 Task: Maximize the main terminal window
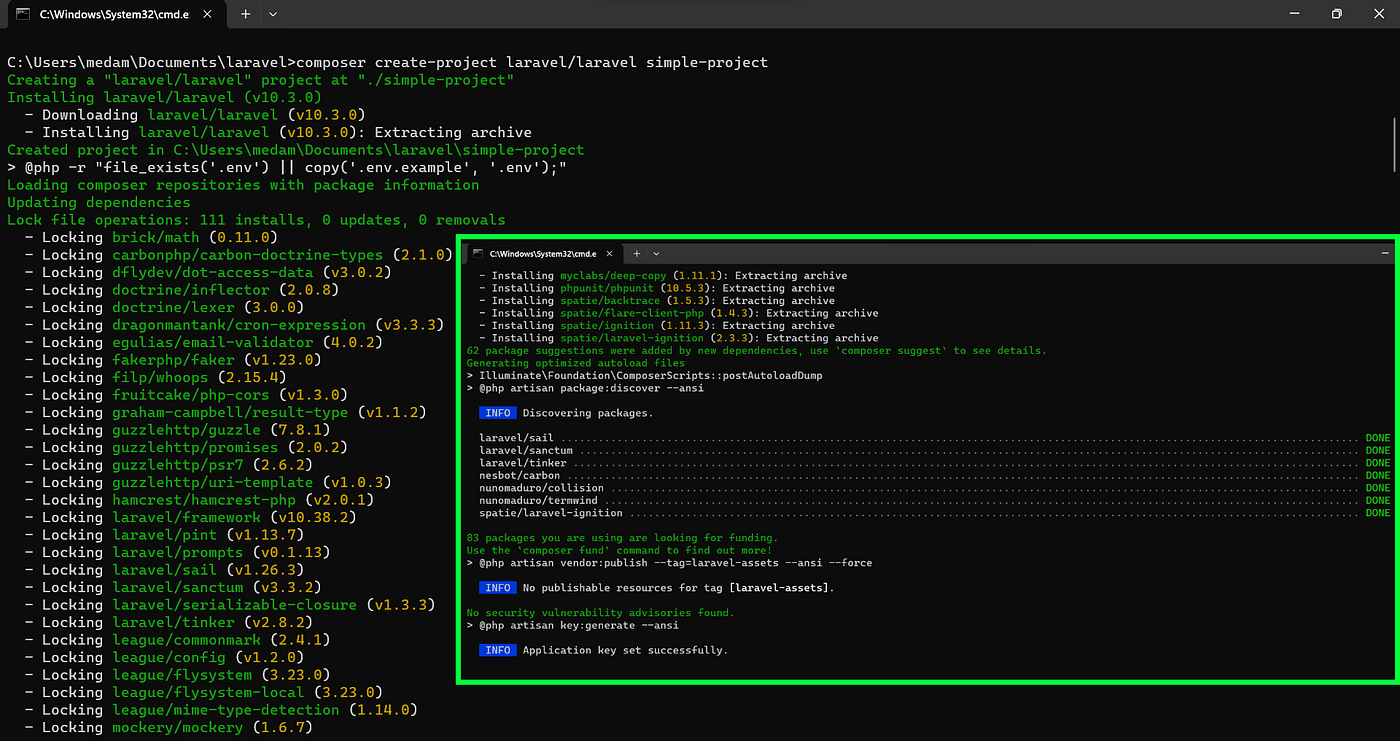point(1336,14)
